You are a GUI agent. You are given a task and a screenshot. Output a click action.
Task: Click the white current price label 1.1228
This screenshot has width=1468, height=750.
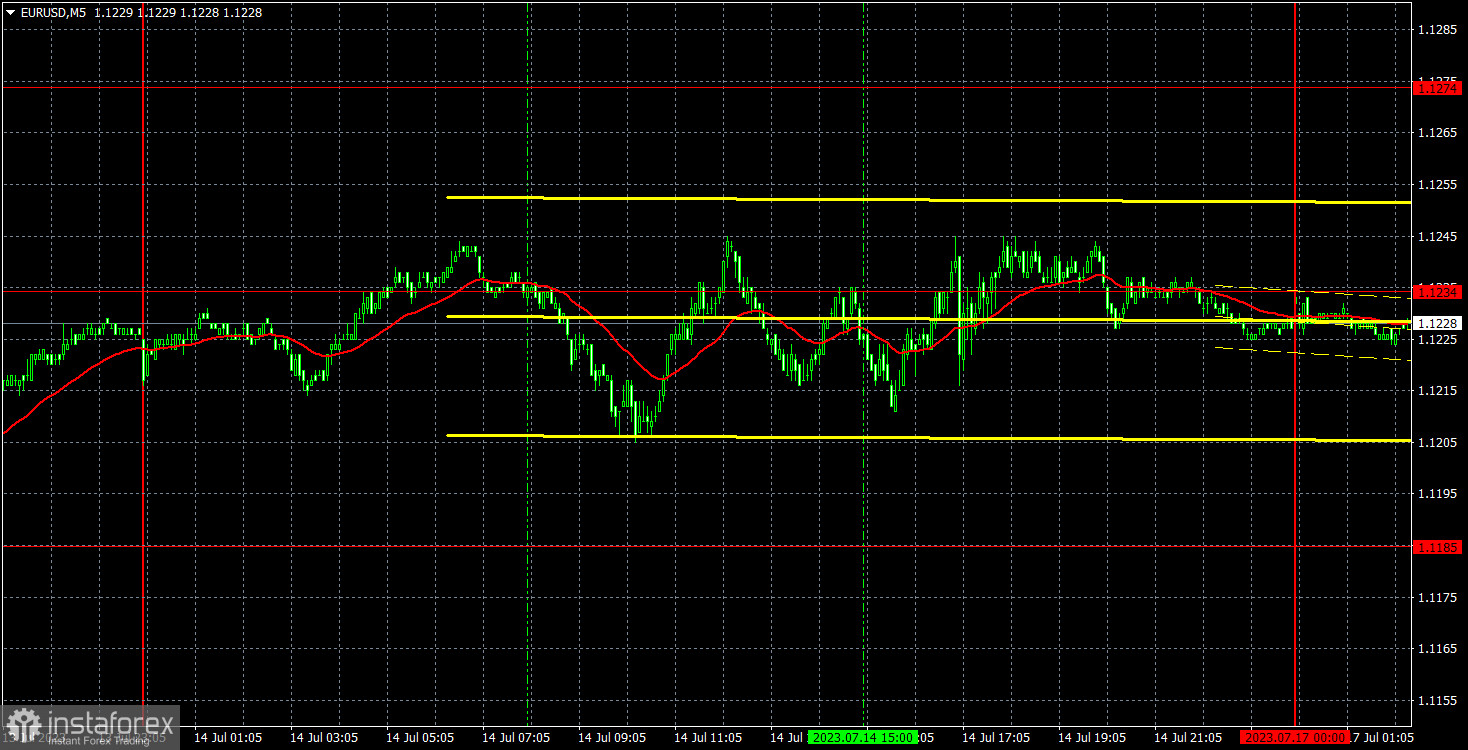click(1438, 323)
